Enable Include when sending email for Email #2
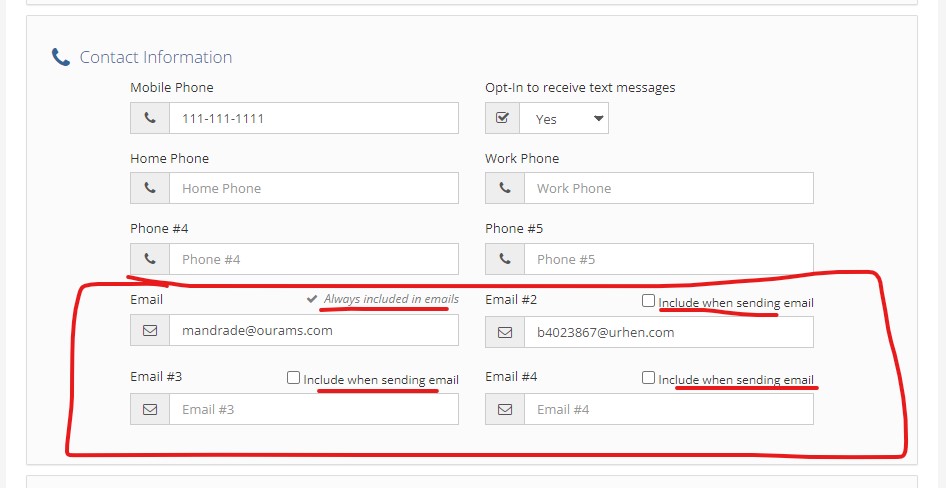The image size is (946, 488). 649,301
